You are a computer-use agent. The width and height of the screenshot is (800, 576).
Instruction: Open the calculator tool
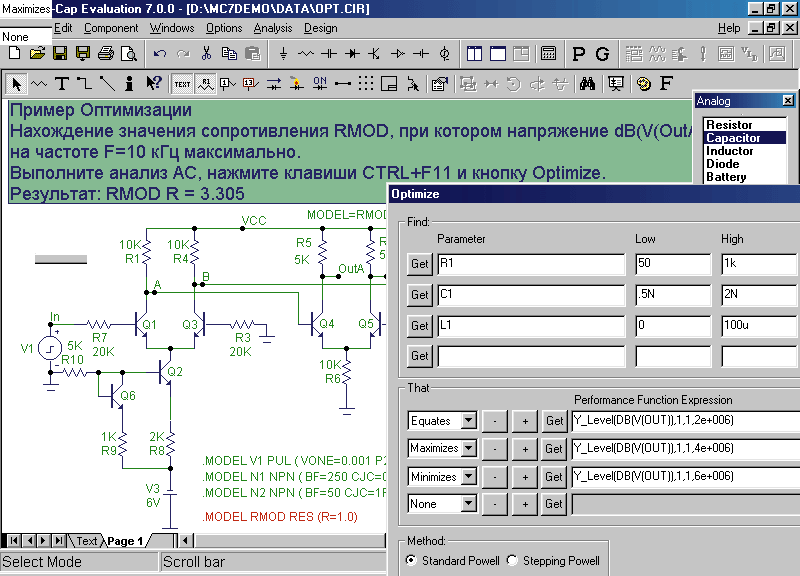point(548,54)
